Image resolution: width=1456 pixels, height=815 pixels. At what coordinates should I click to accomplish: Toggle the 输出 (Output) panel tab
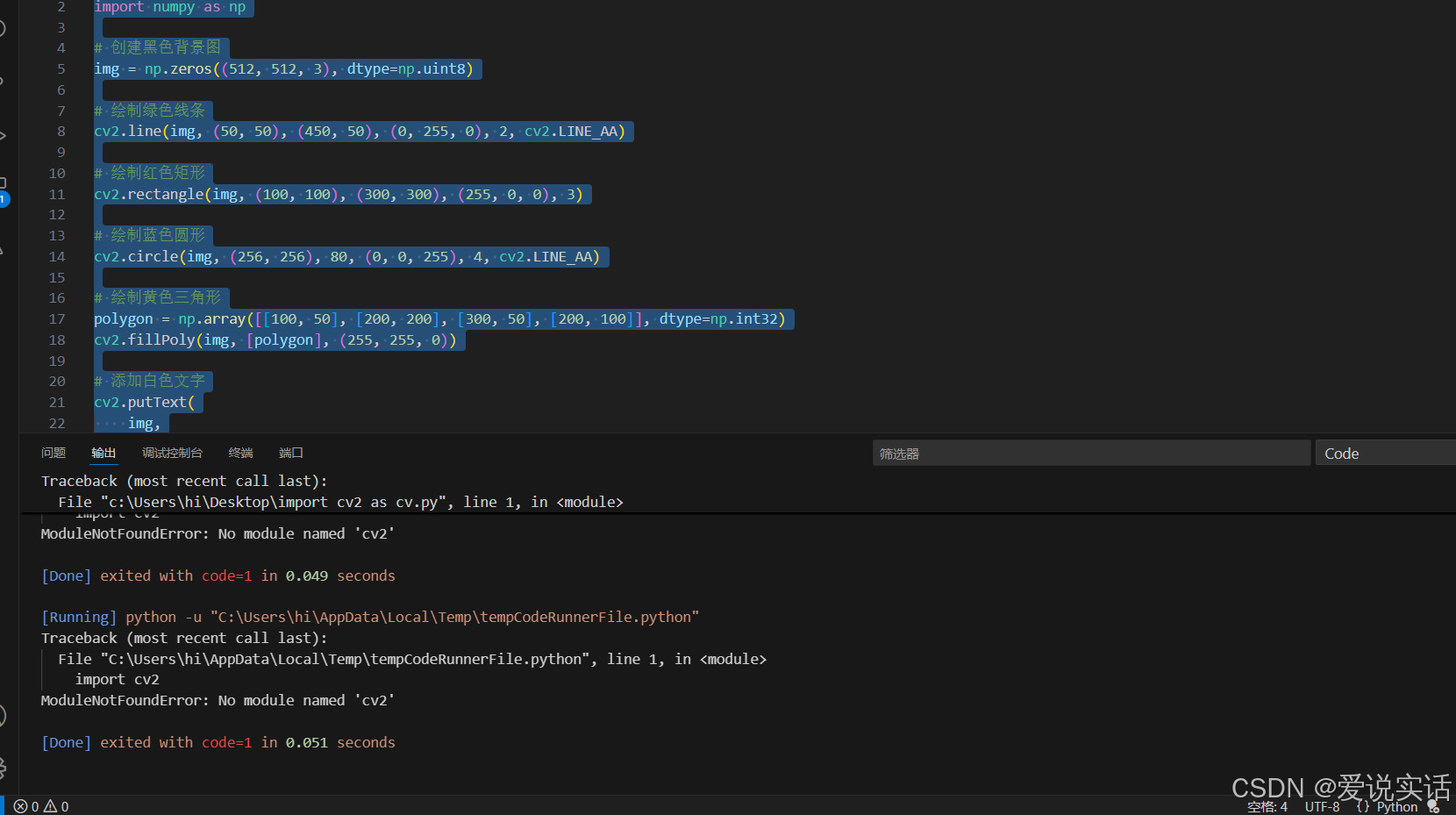[x=103, y=453]
